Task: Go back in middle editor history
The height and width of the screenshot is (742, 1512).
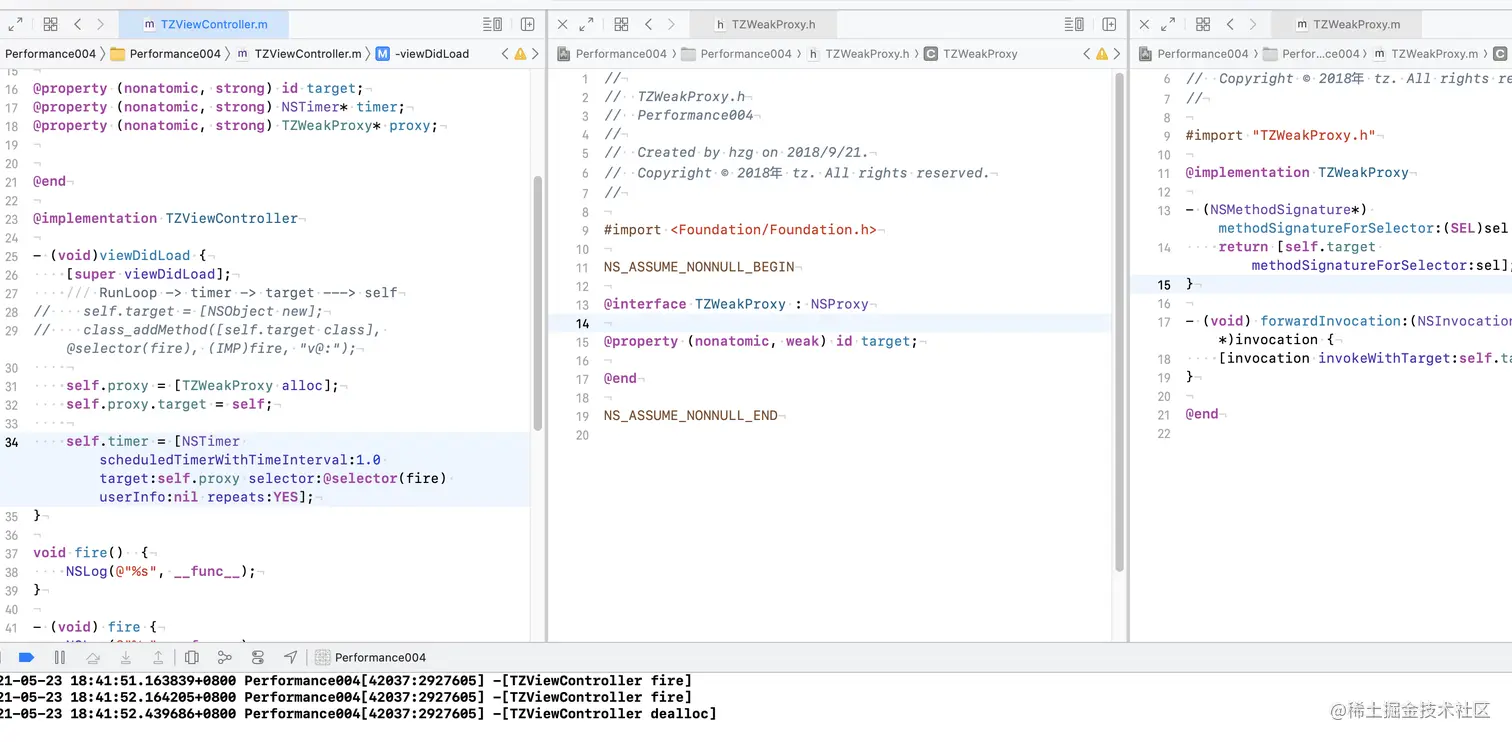Action: click(648, 24)
